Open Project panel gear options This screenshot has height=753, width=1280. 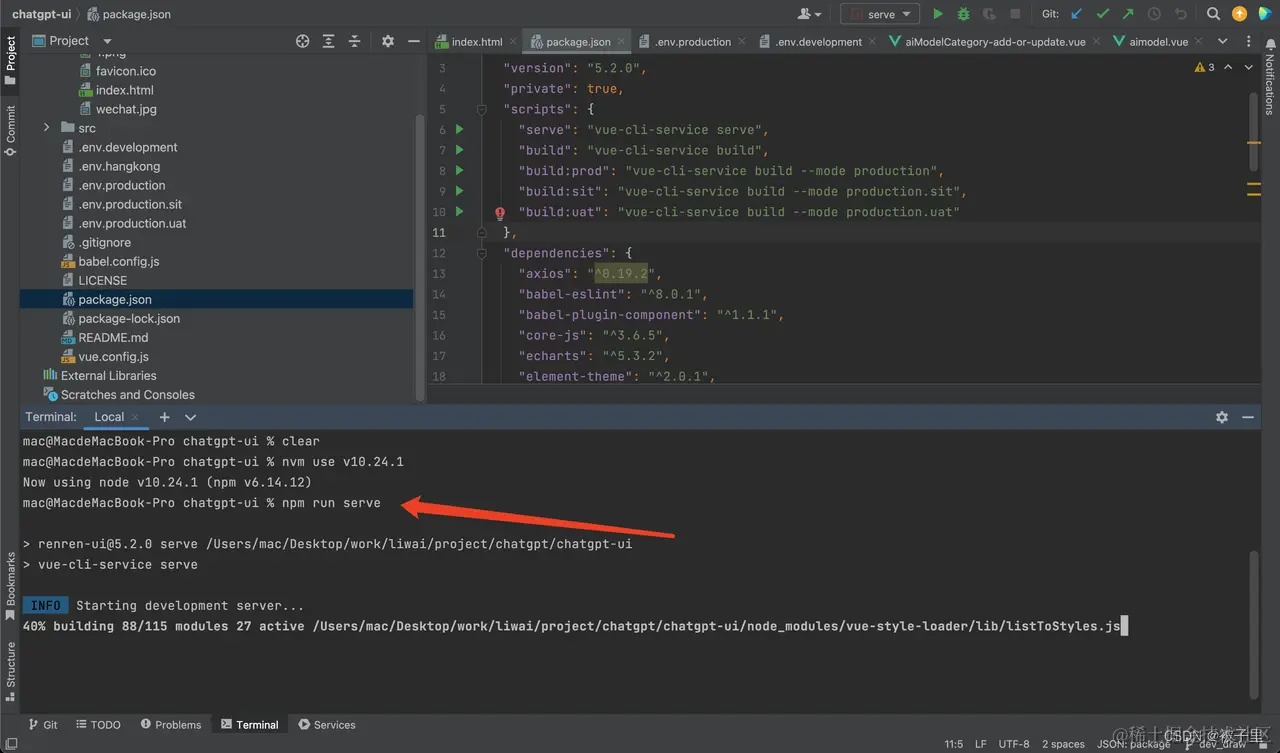point(388,41)
